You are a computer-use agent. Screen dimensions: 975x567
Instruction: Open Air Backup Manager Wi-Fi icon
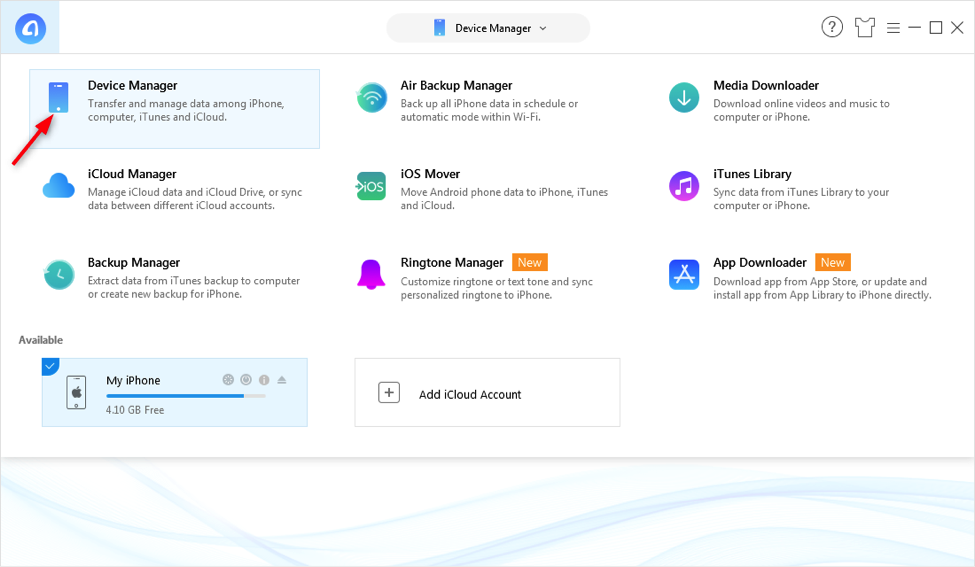pos(372,98)
